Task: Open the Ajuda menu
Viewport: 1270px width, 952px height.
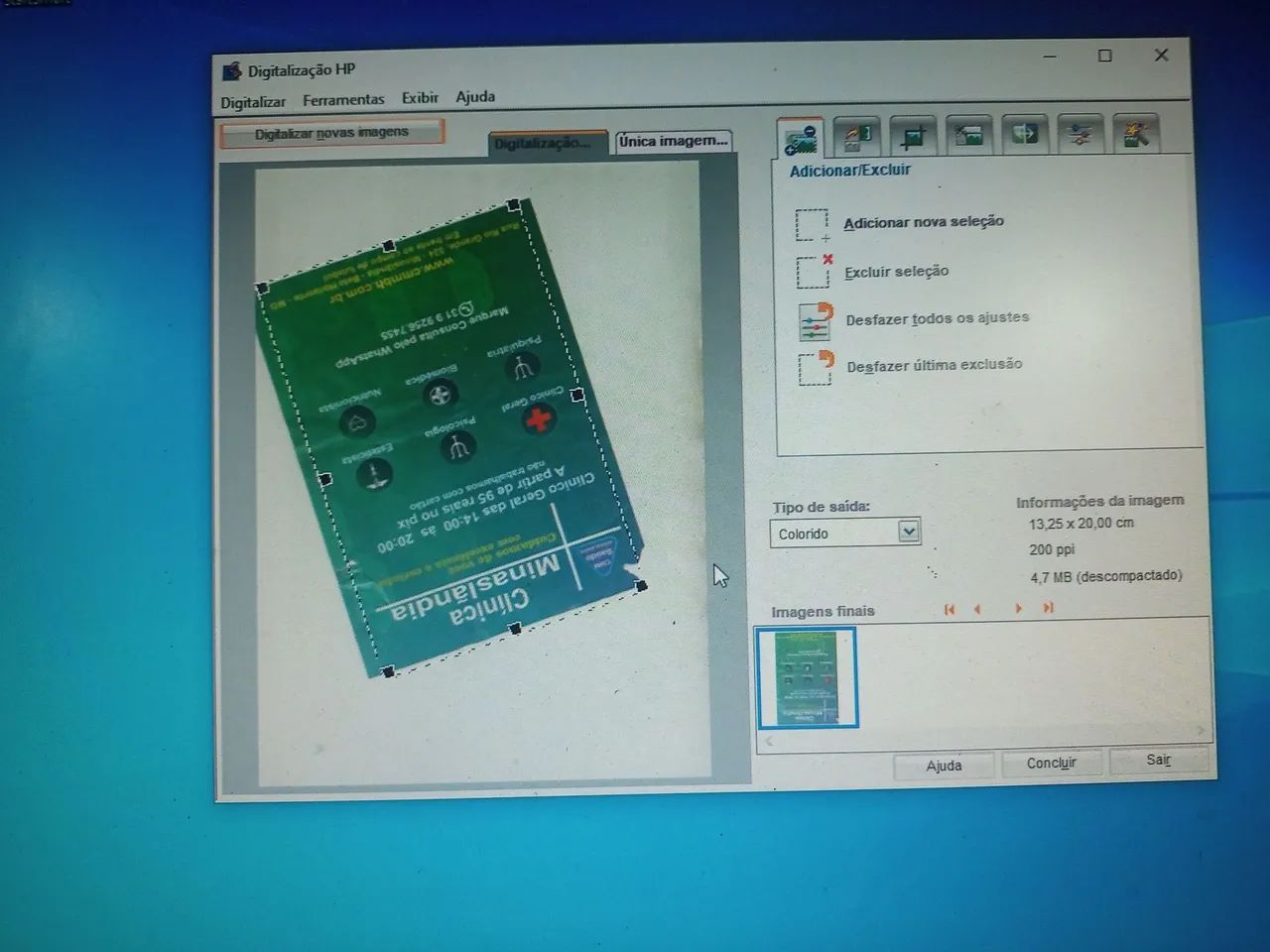Action: click(475, 96)
